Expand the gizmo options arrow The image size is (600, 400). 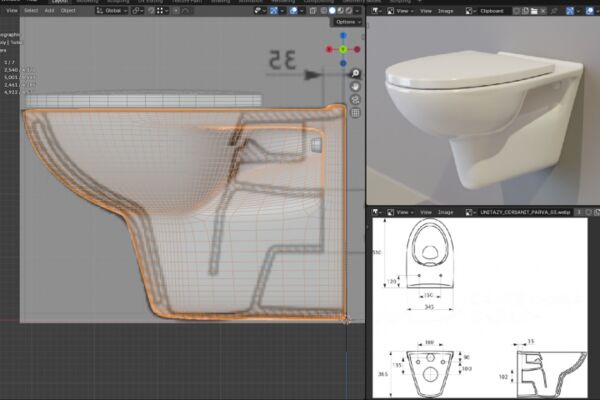pyautogui.click(x=282, y=11)
